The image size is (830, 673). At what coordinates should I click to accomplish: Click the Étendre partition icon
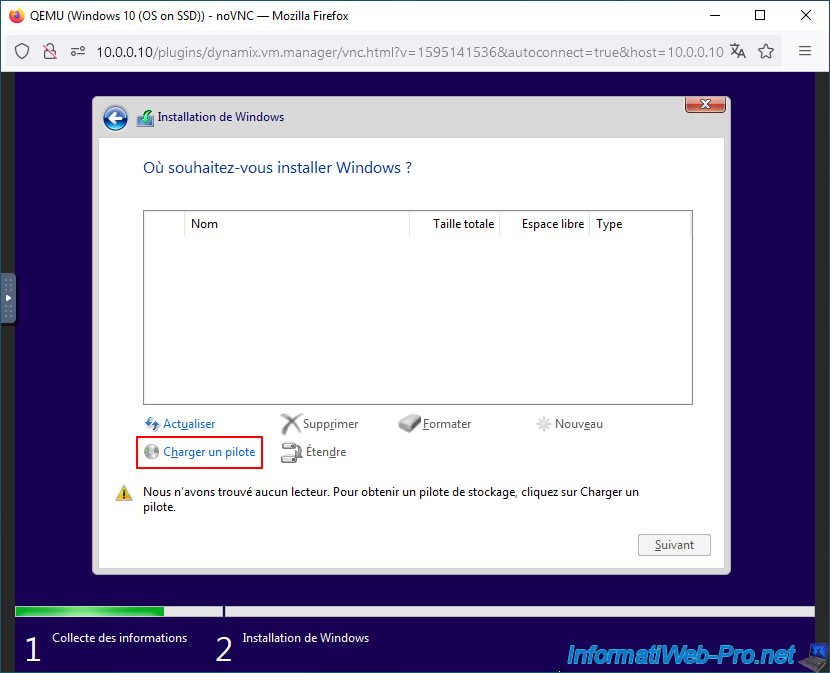[291, 452]
